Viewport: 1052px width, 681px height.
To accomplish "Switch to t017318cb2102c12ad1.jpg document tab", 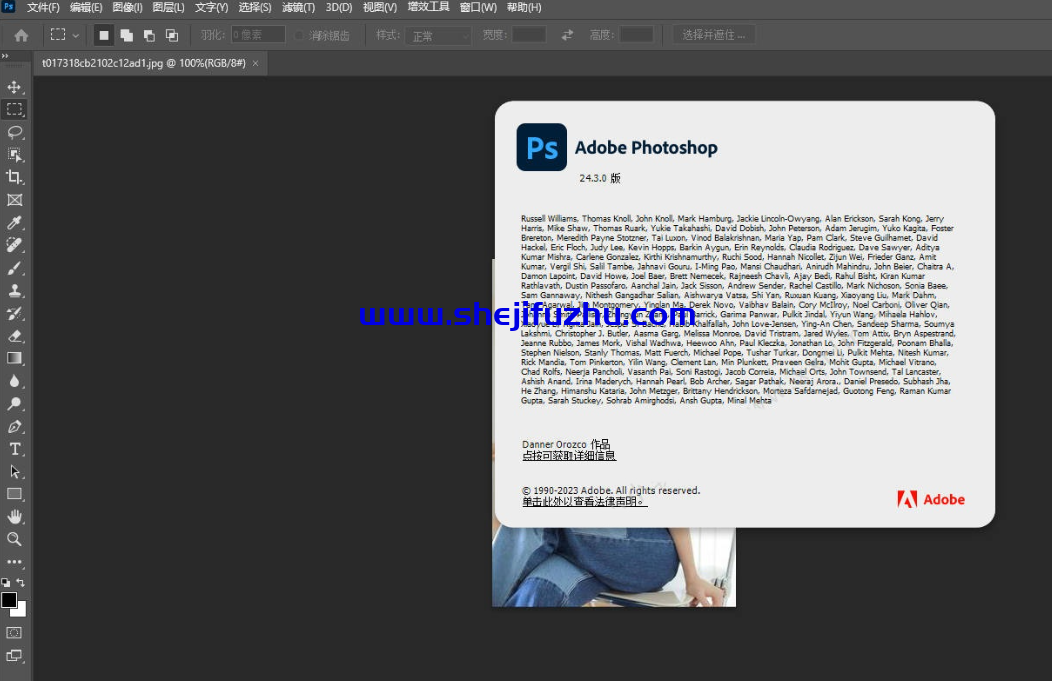I will (144, 63).
